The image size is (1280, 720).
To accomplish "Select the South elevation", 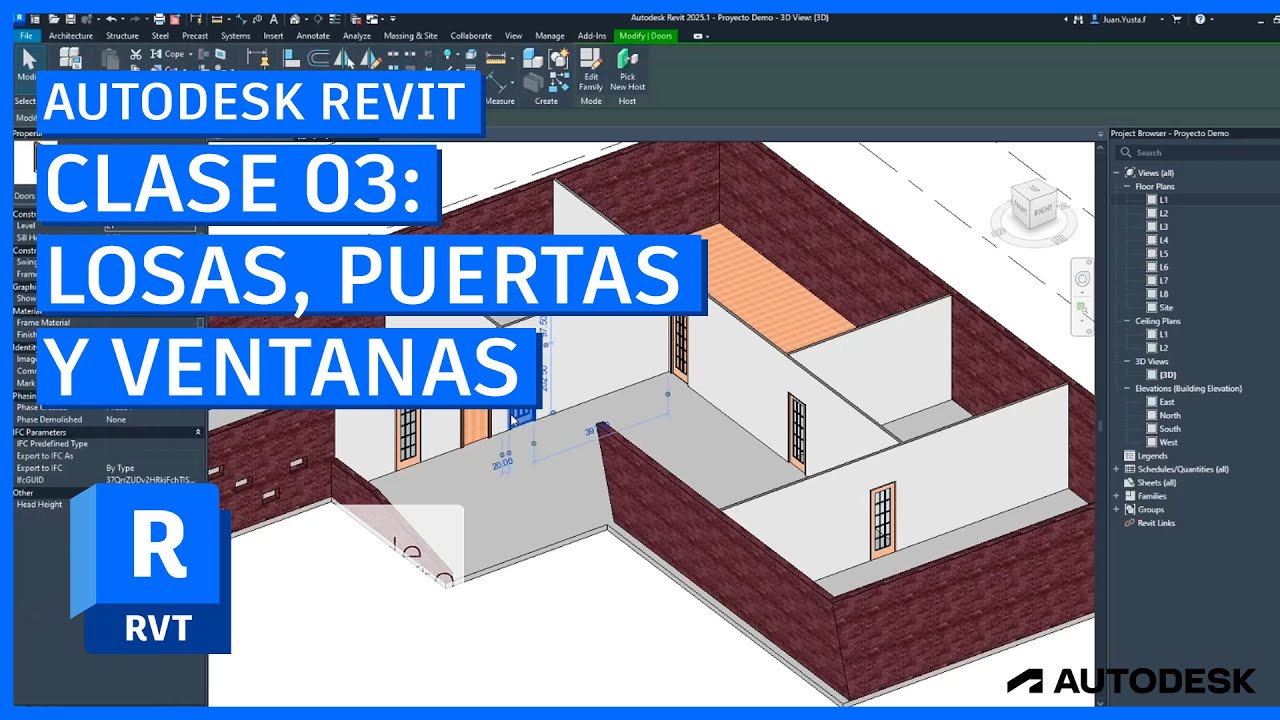I will tap(1169, 429).
